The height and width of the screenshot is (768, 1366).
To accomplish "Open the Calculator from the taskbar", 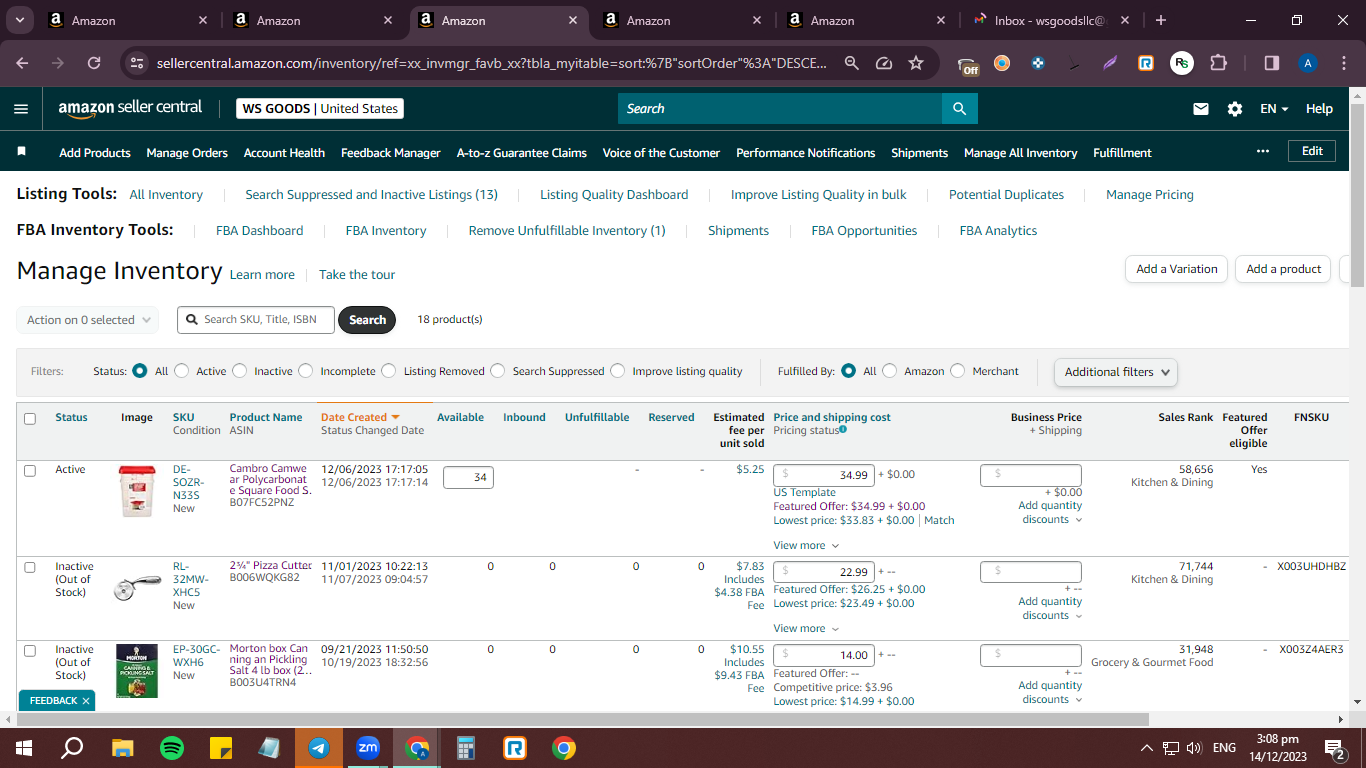I will click(x=466, y=748).
